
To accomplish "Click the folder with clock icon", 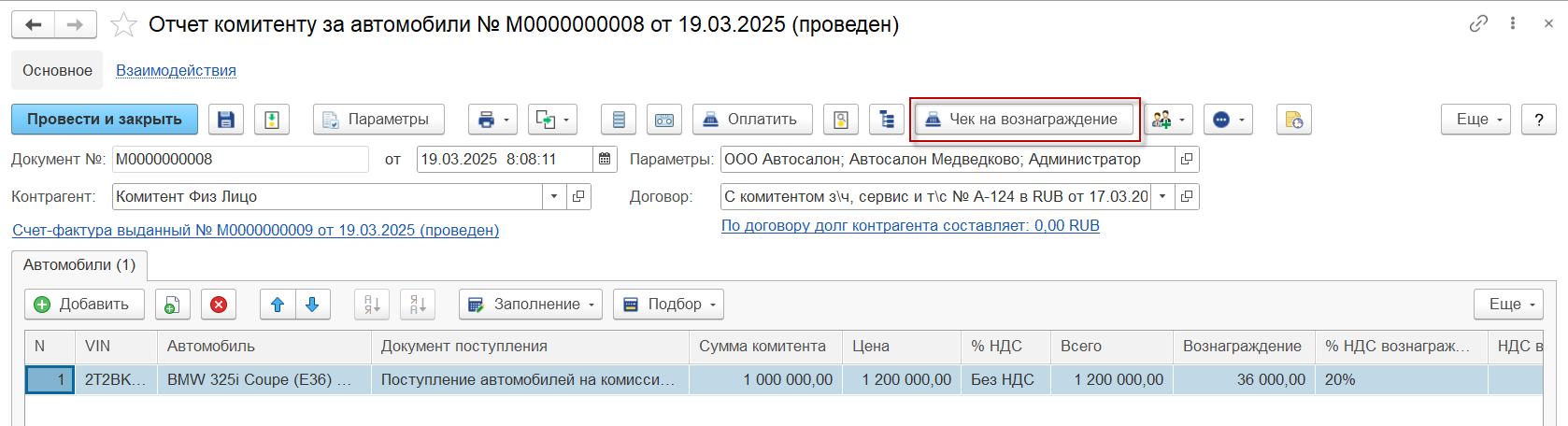I will 1294,120.
